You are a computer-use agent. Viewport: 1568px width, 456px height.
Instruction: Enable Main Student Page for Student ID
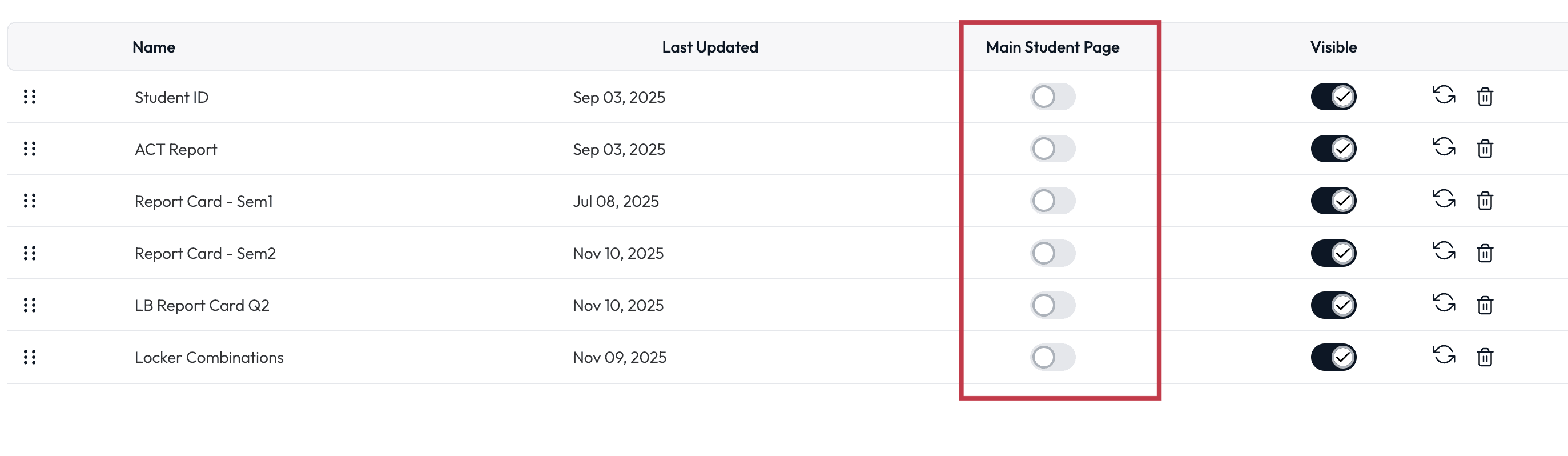[x=1052, y=97]
